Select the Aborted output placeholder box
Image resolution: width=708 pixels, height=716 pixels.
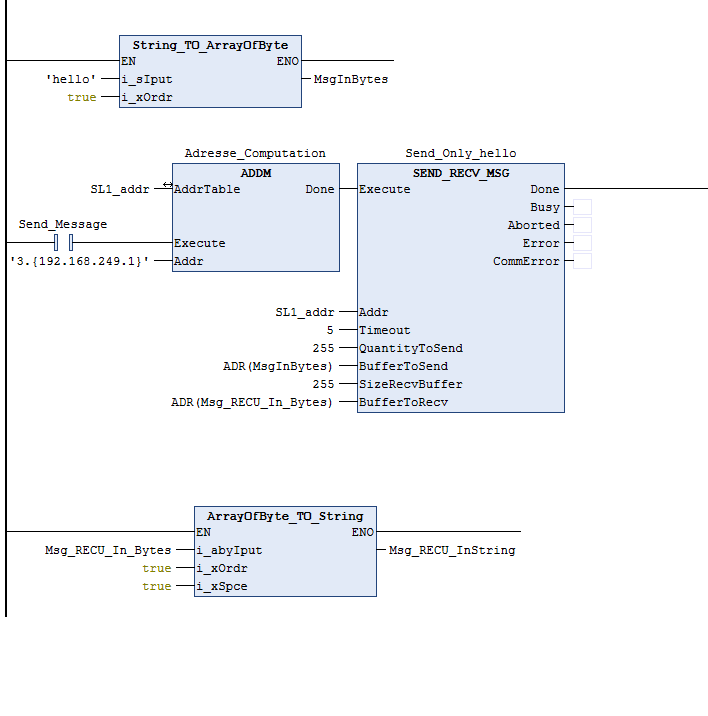582,225
